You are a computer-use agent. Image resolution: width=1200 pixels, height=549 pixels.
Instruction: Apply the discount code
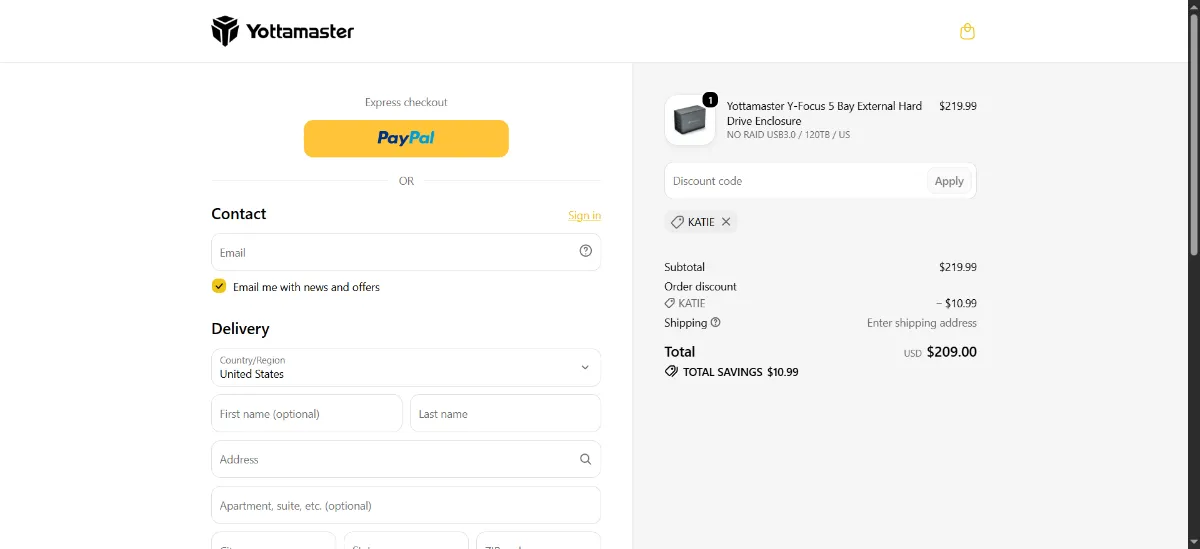pos(949,181)
